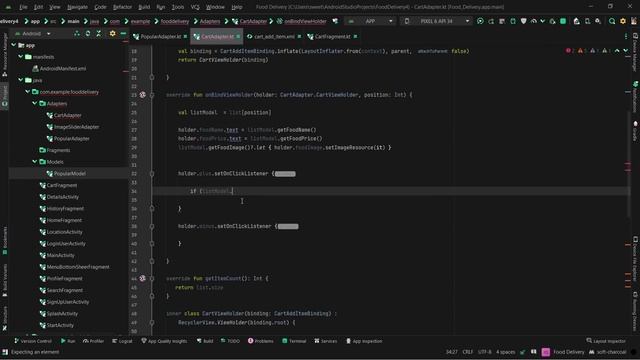Open the File menu
The image size is (640, 360).
pyautogui.click(x=23, y=7)
